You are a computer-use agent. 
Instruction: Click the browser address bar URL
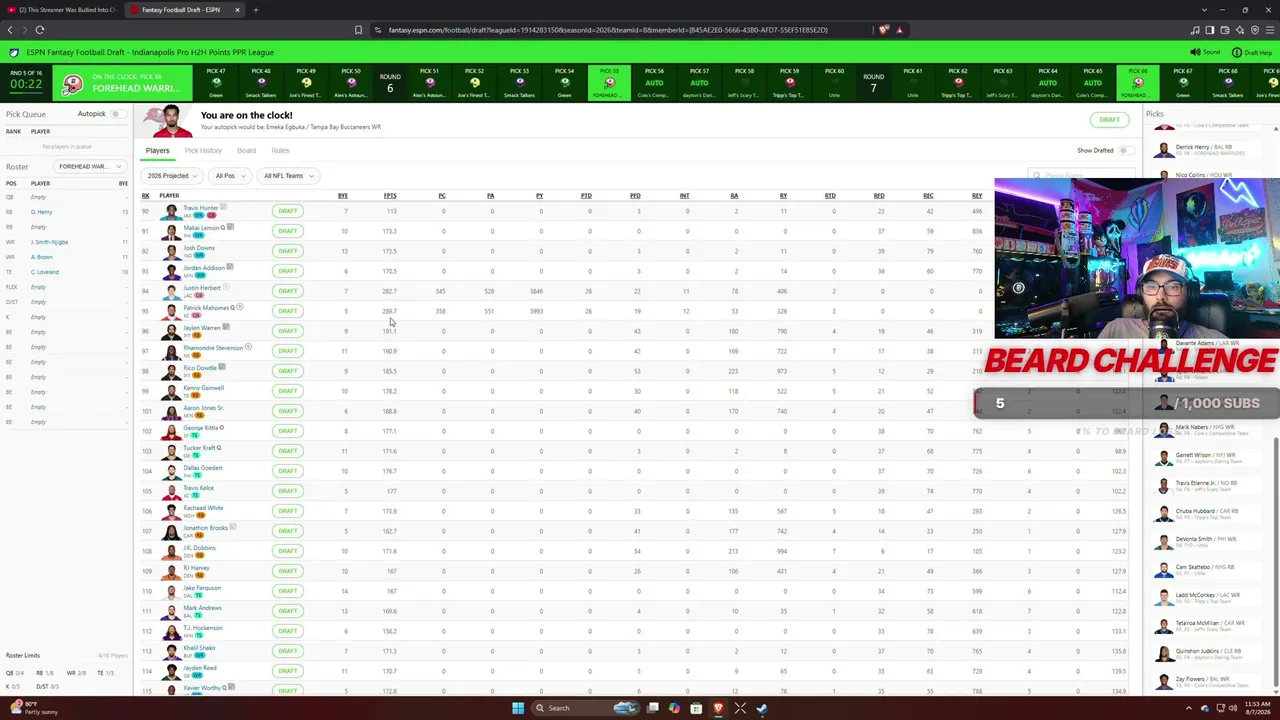click(608, 30)
